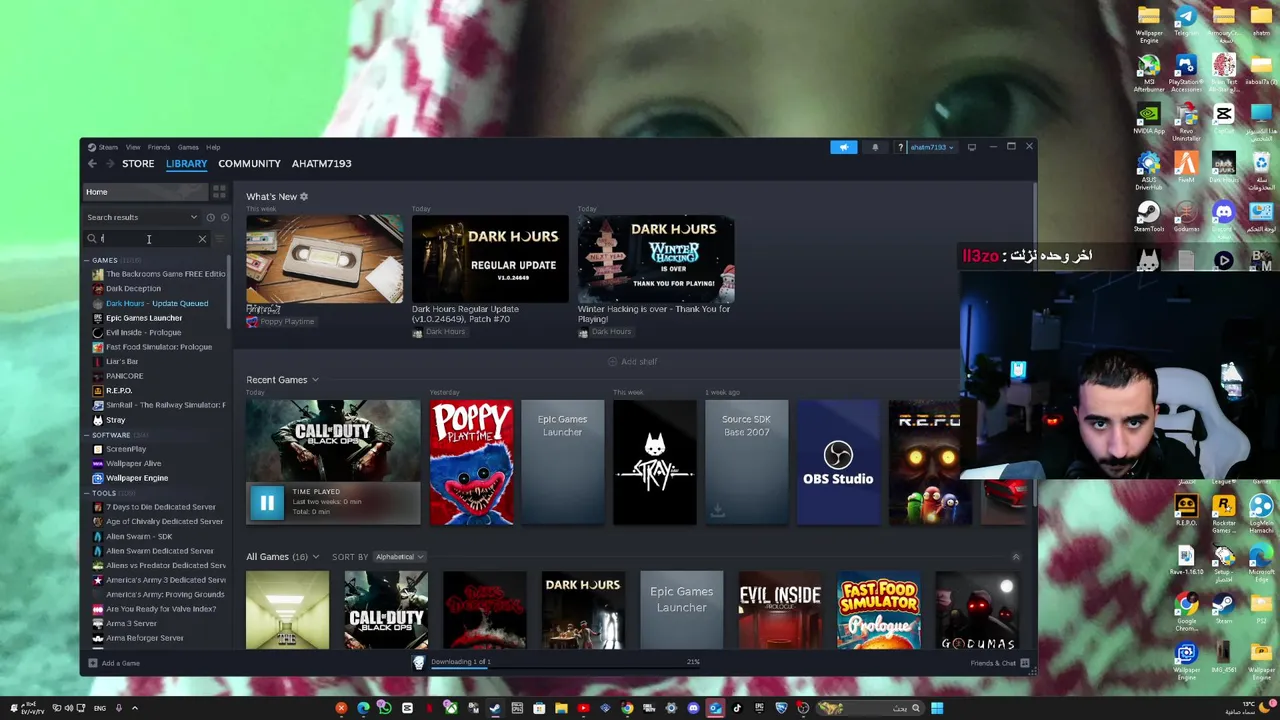Focus the library search field
This screenshot has height=720, width=1280.
tap(145, 239)
